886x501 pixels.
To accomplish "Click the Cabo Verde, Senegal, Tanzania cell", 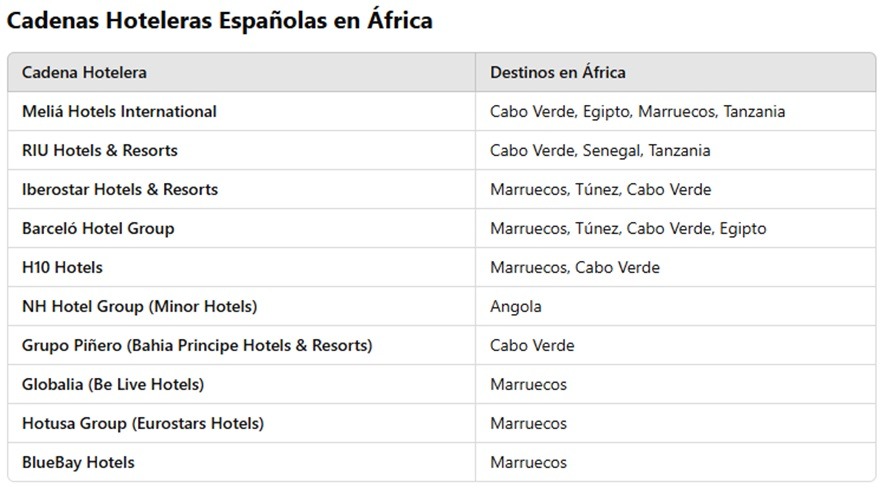I will click(675, 150).
